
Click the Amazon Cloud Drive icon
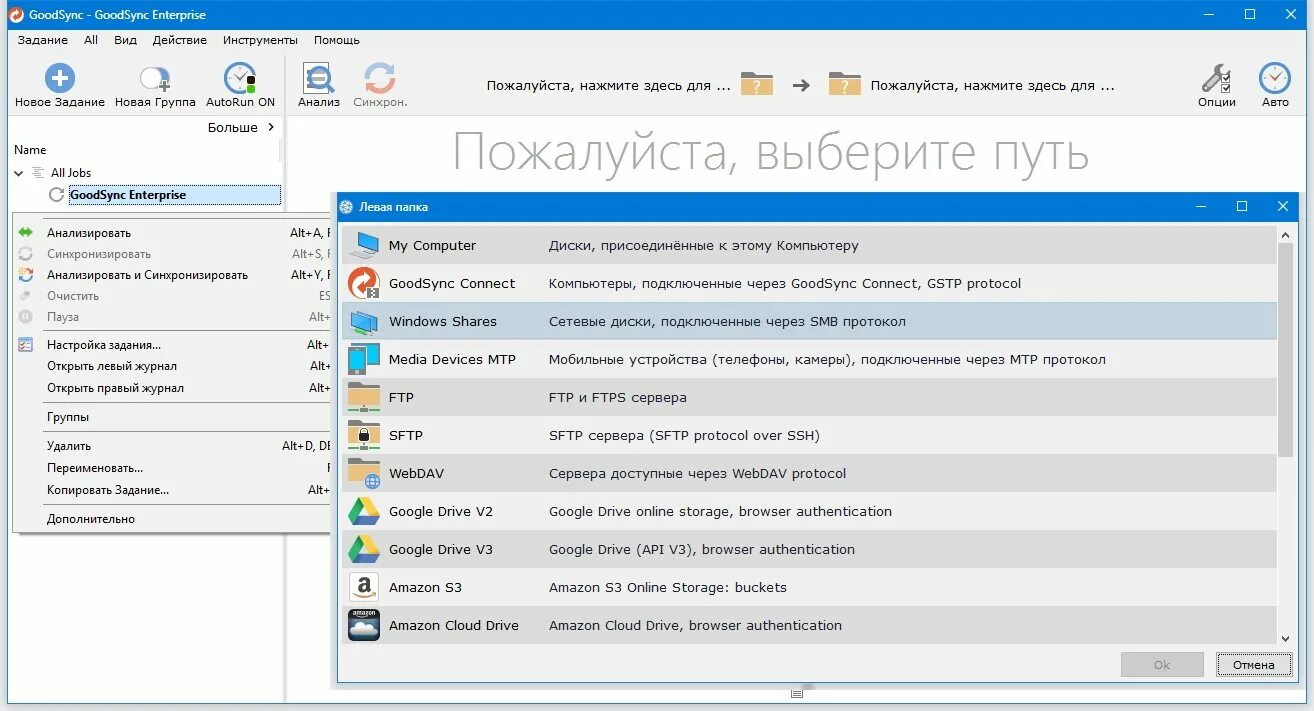coord(364,625)
